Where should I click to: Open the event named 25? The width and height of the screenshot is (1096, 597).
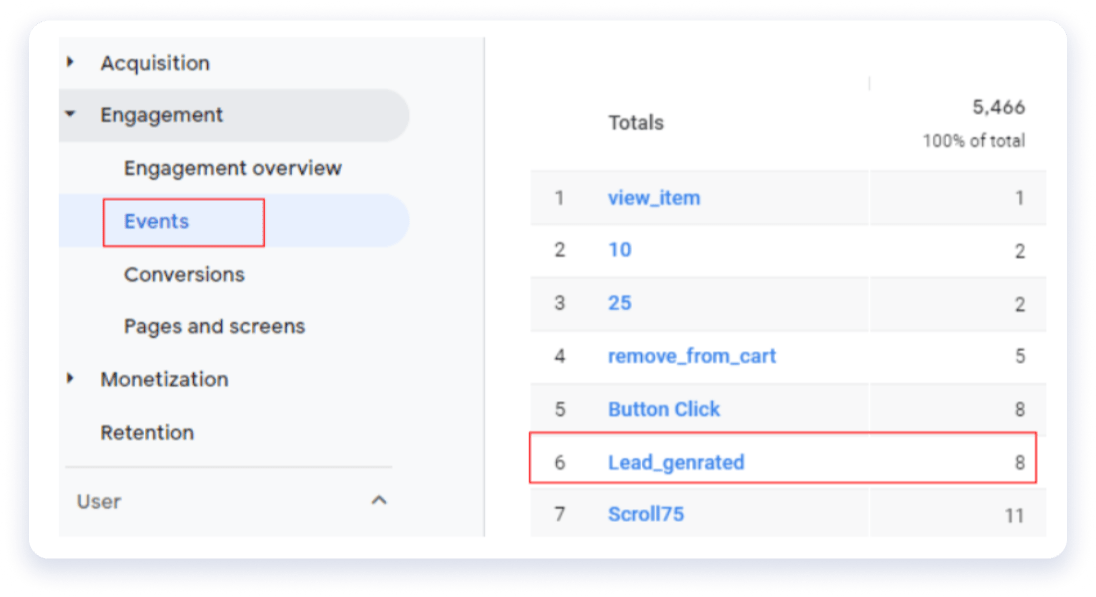(620, 303)
